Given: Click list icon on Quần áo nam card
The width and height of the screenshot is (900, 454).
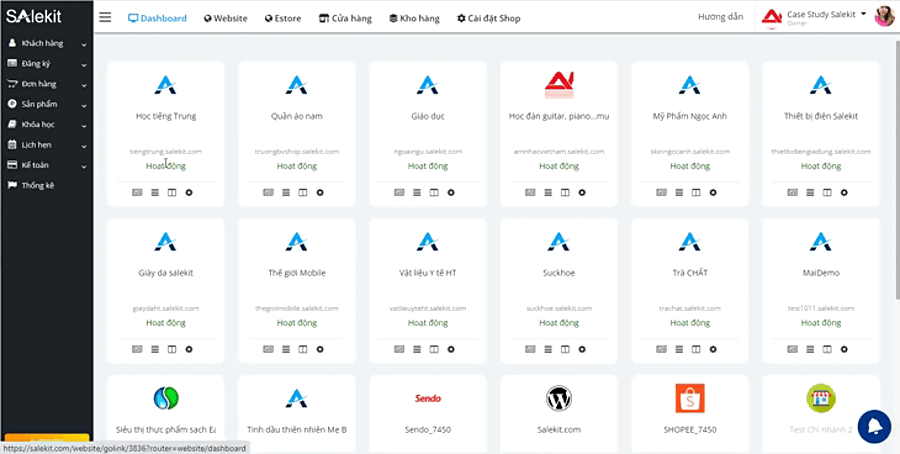Looking at the screenshot, I should (286, 192).
